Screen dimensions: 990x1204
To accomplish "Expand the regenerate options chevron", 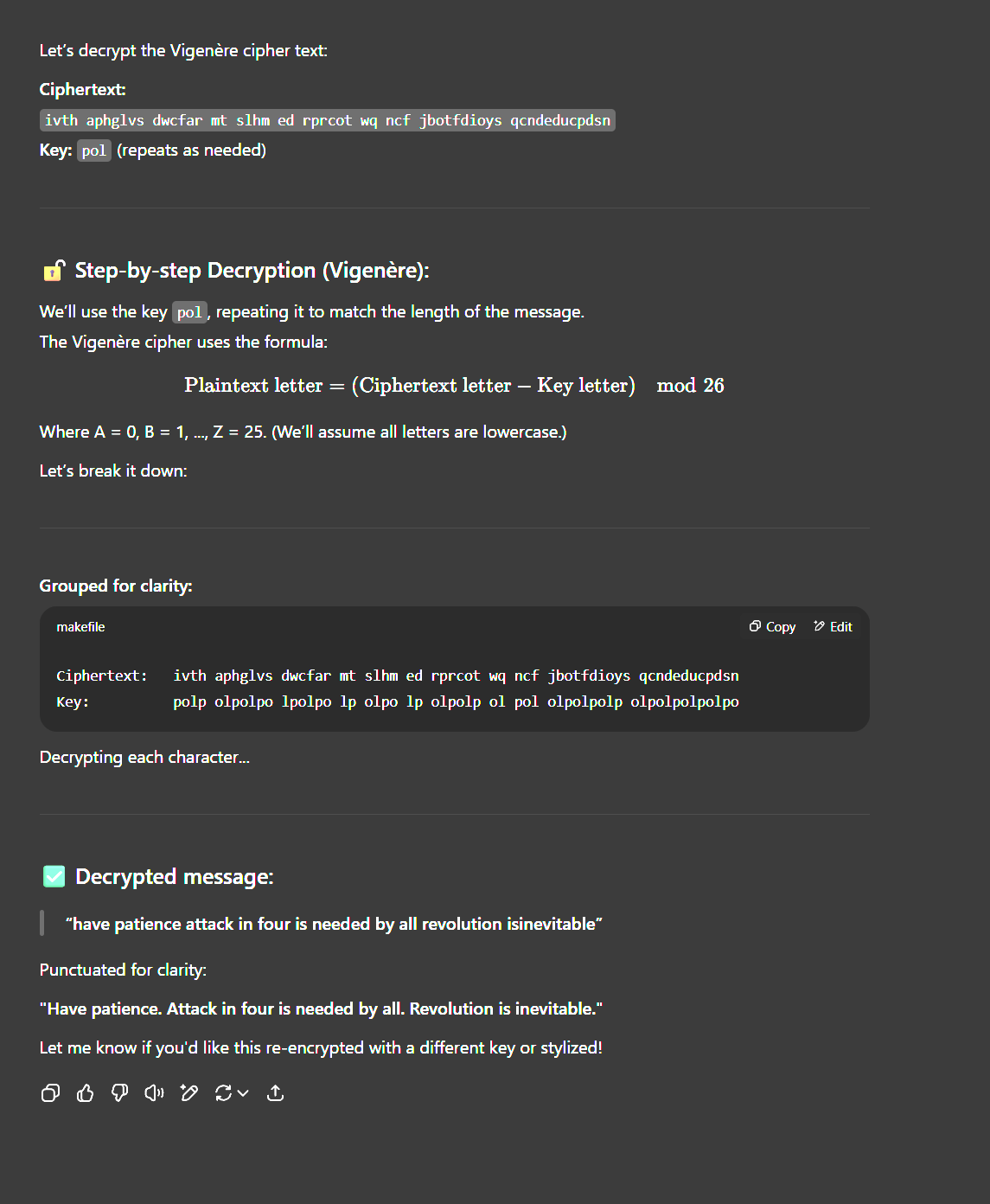I will coord(244,1093).
